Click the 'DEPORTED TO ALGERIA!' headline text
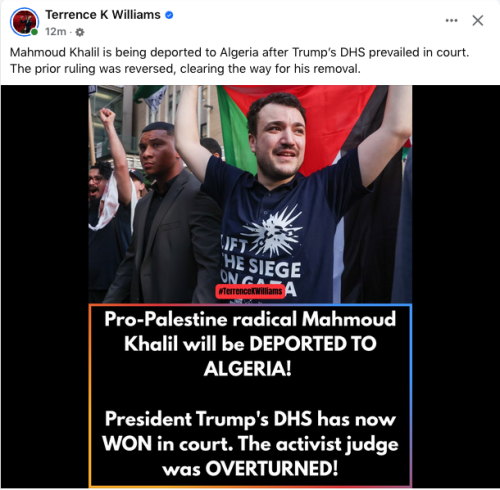The width and height of the screenshot is (500, 490). click(x=250, y=356)
